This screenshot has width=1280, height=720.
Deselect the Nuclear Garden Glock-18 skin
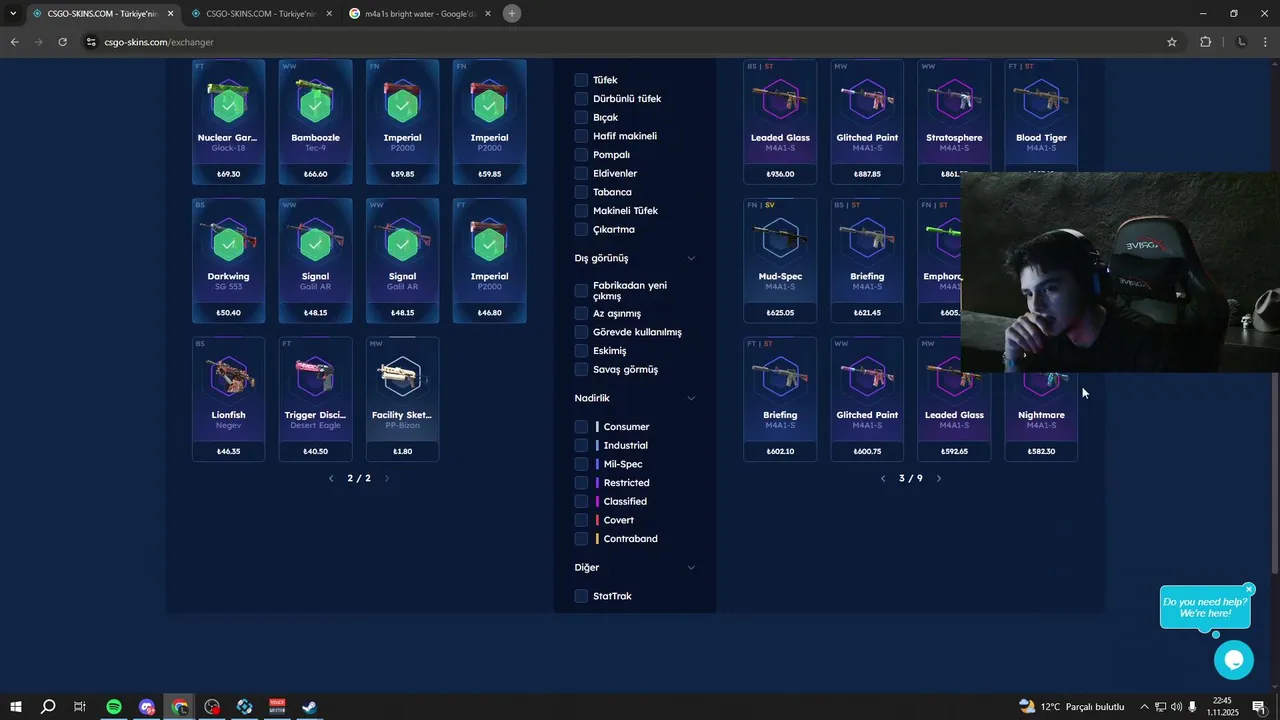[x=229, y=122]
